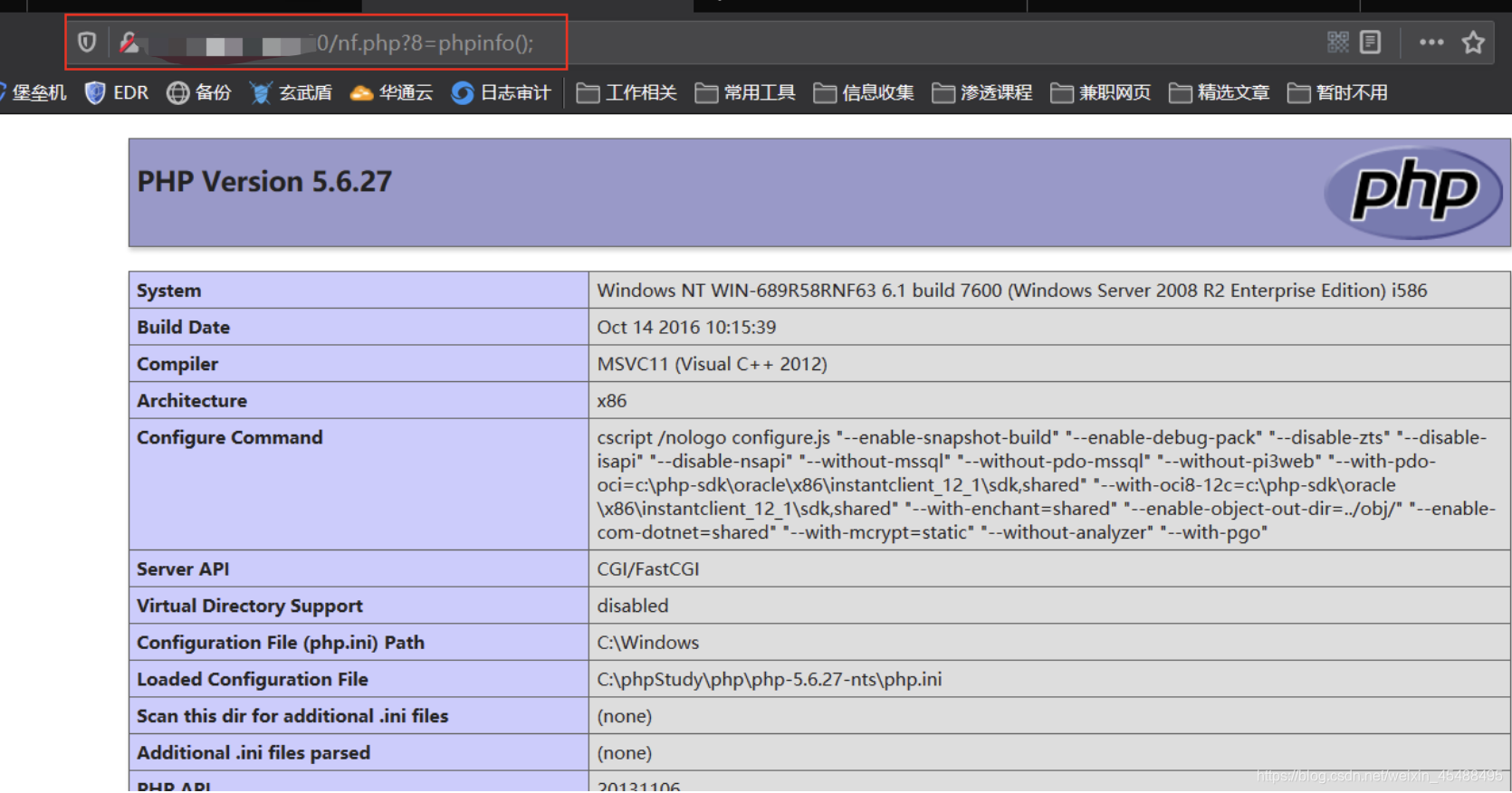Click Additional .ini files parsed label

pyautogui.click(x=254, y=752)
